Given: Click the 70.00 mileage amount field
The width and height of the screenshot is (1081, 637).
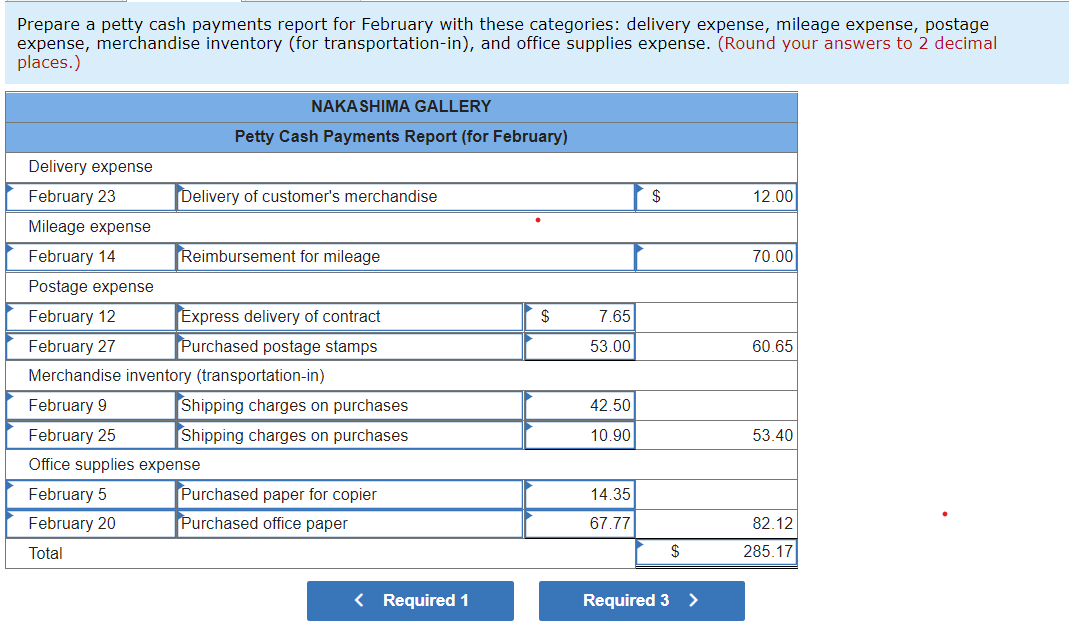Looking at the screenshot, I should [715, 256].
